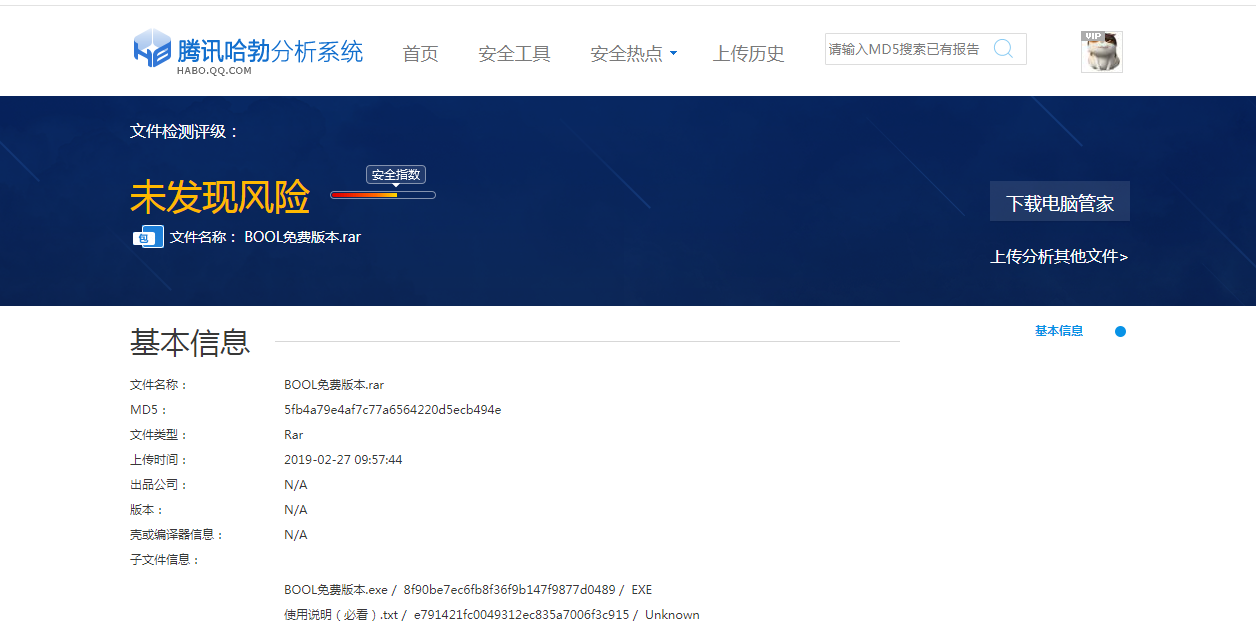Click the 上传时间： field label
1256x643 pixels.
(159, 460)
